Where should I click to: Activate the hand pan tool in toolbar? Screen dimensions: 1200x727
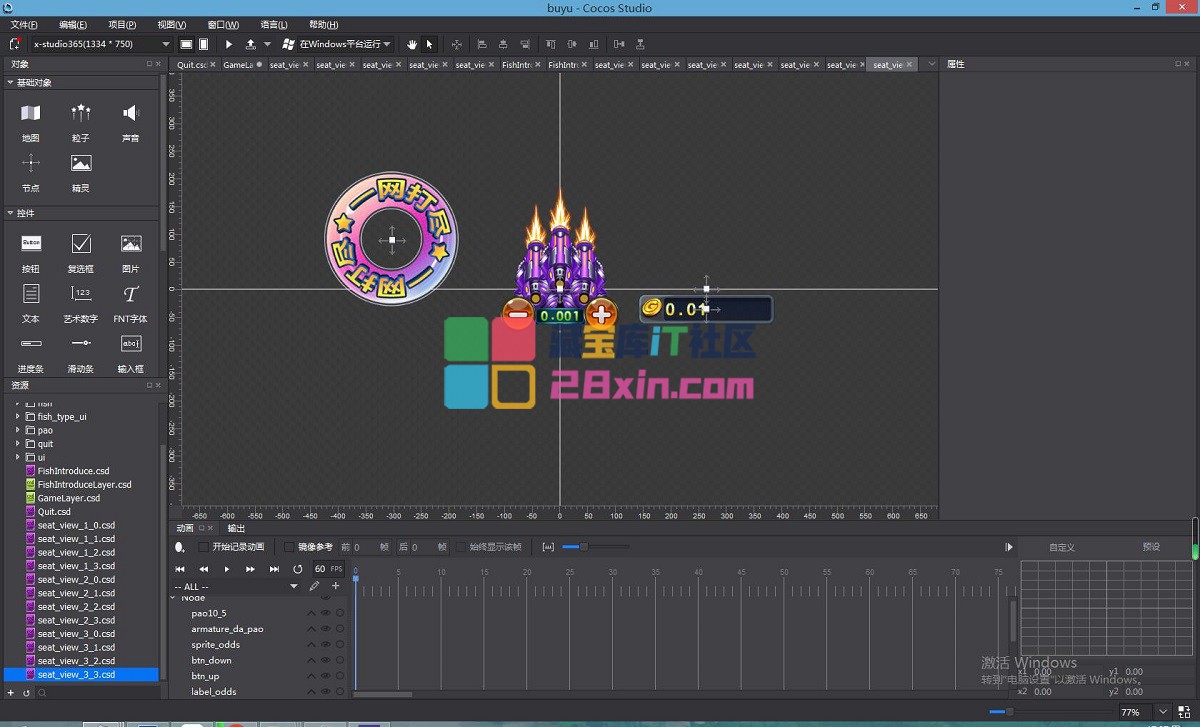coord(412,44)
